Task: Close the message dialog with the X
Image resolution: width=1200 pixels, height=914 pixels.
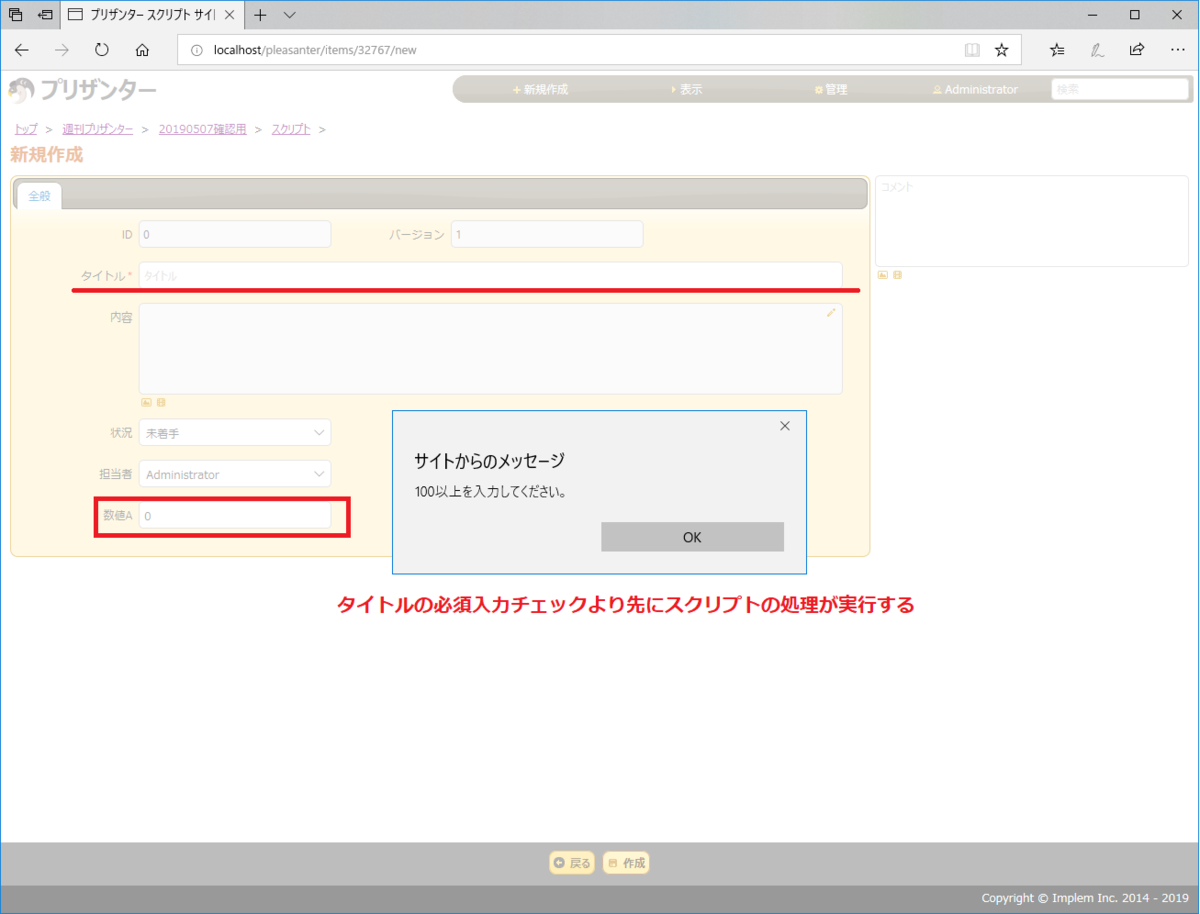Action: click(x=784, y=425)
